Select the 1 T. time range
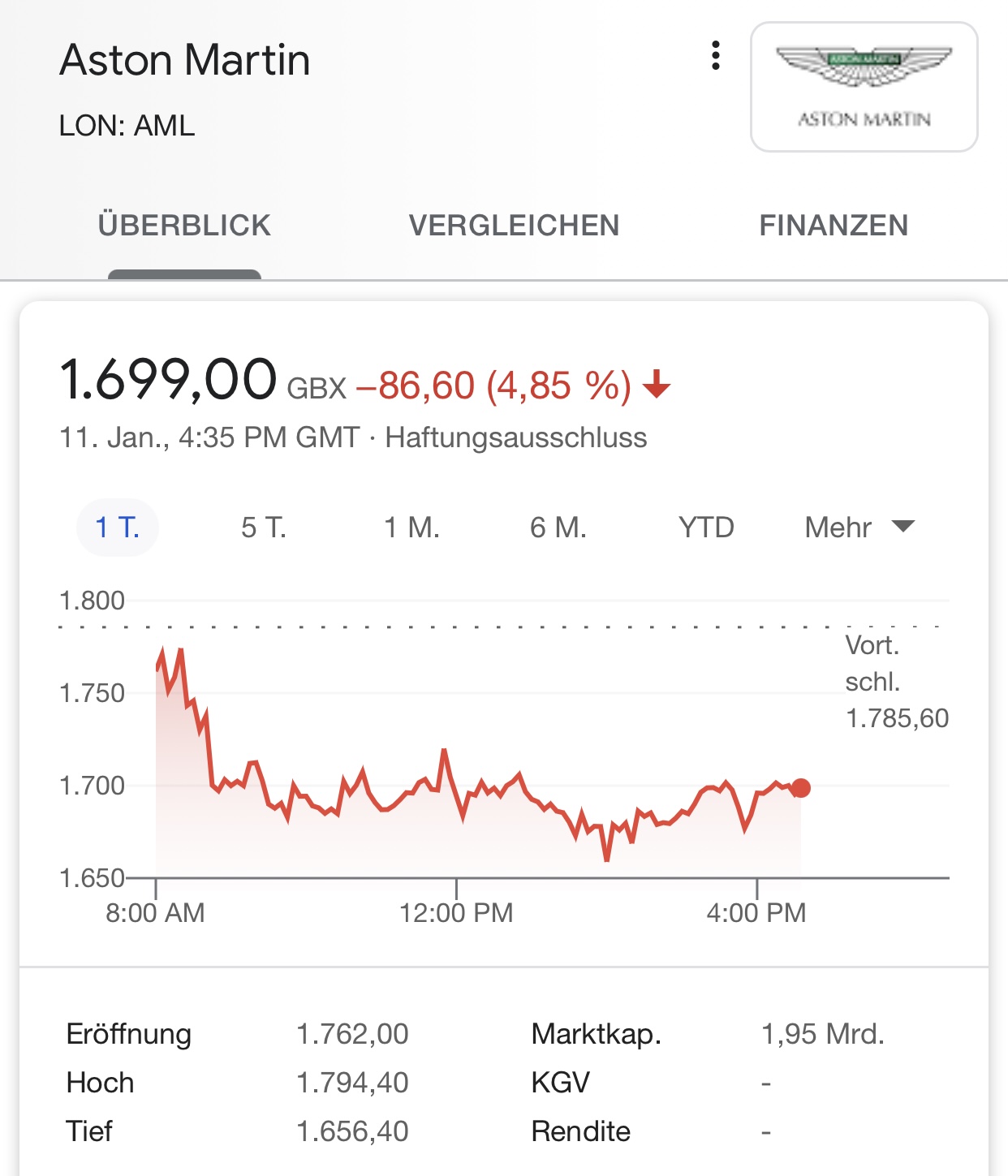 tap(118, 528)
